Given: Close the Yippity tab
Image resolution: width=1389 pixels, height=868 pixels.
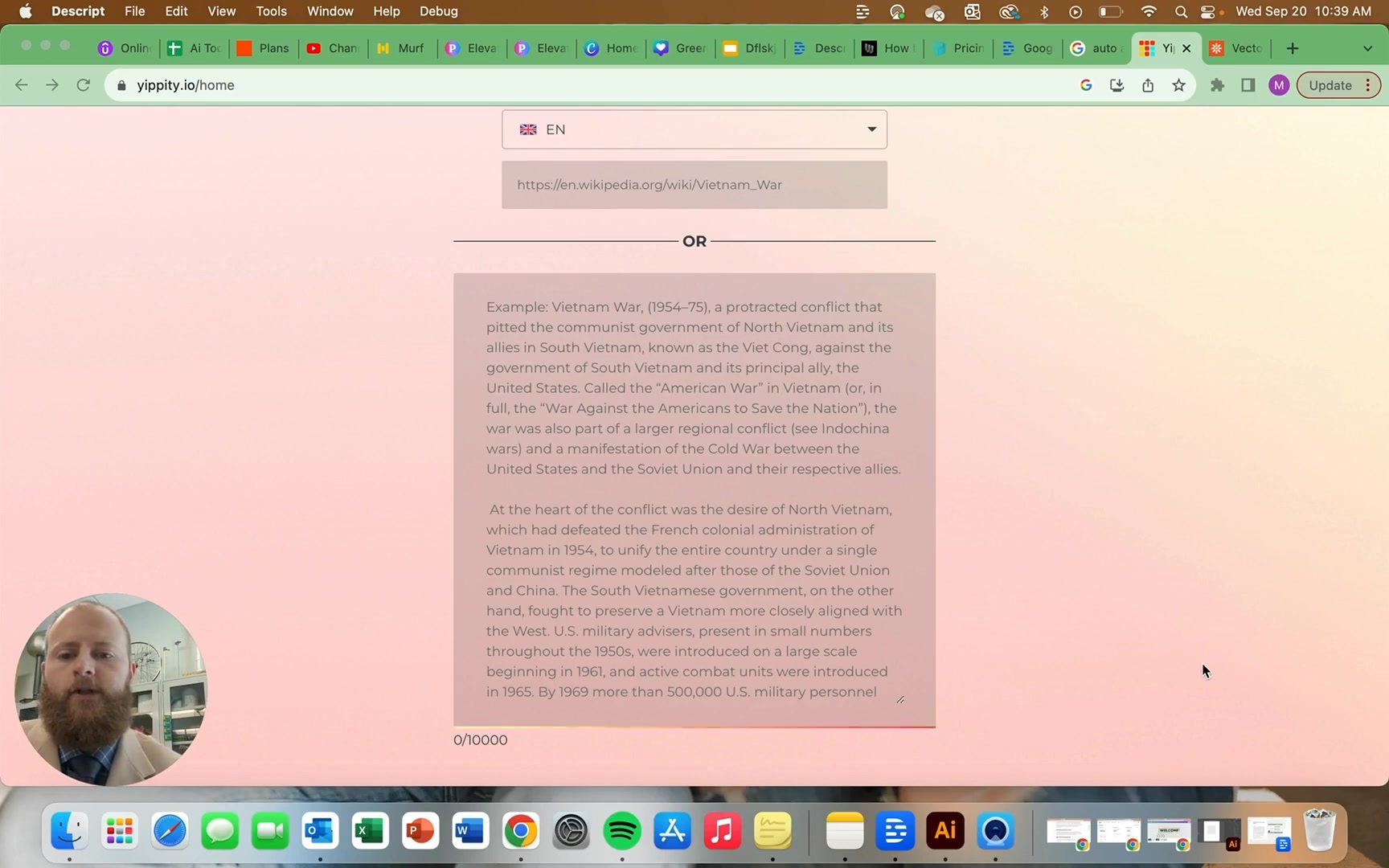Looking at the screenshot, I should pyautogui.click(x=1186, y=48).
